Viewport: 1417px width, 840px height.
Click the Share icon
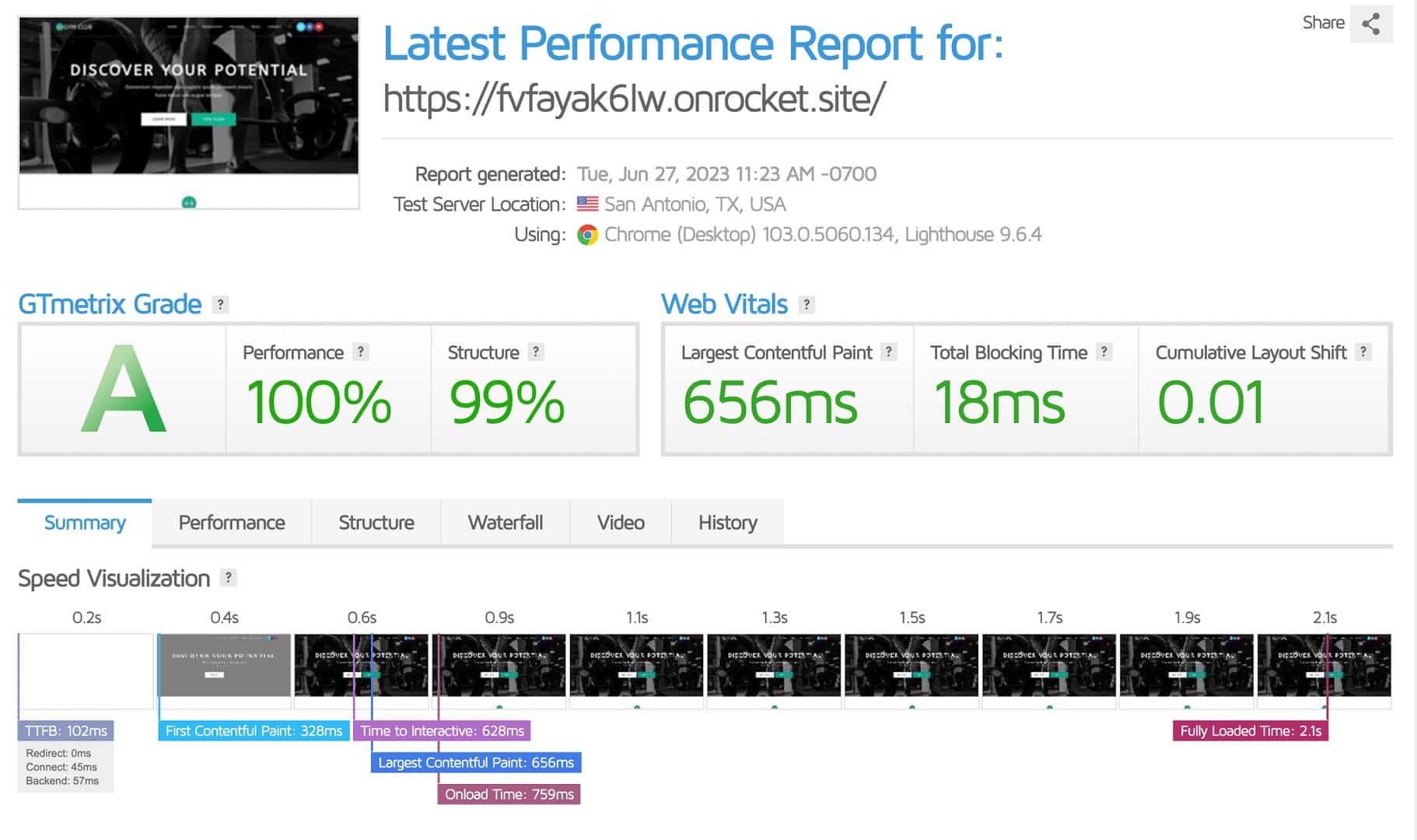pos(1371,24)
